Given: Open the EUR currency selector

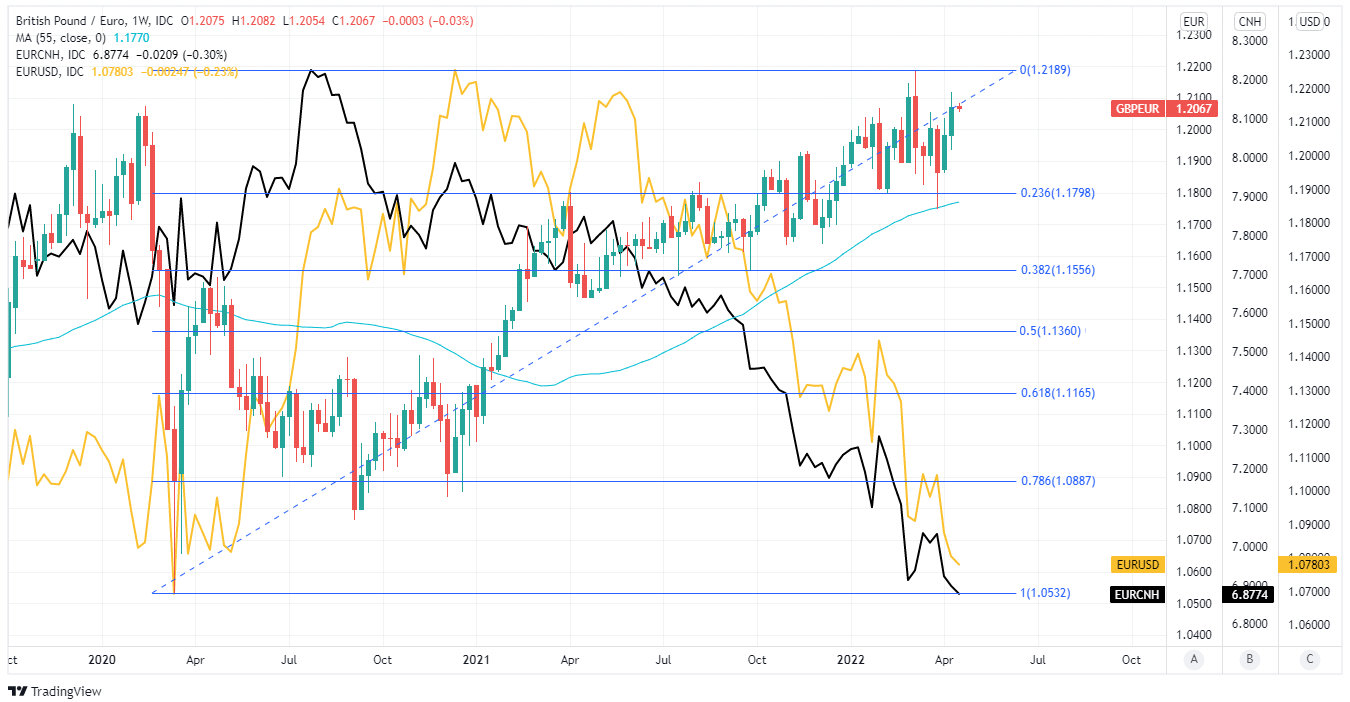Looking at the screenshot, I should 1193,21.
